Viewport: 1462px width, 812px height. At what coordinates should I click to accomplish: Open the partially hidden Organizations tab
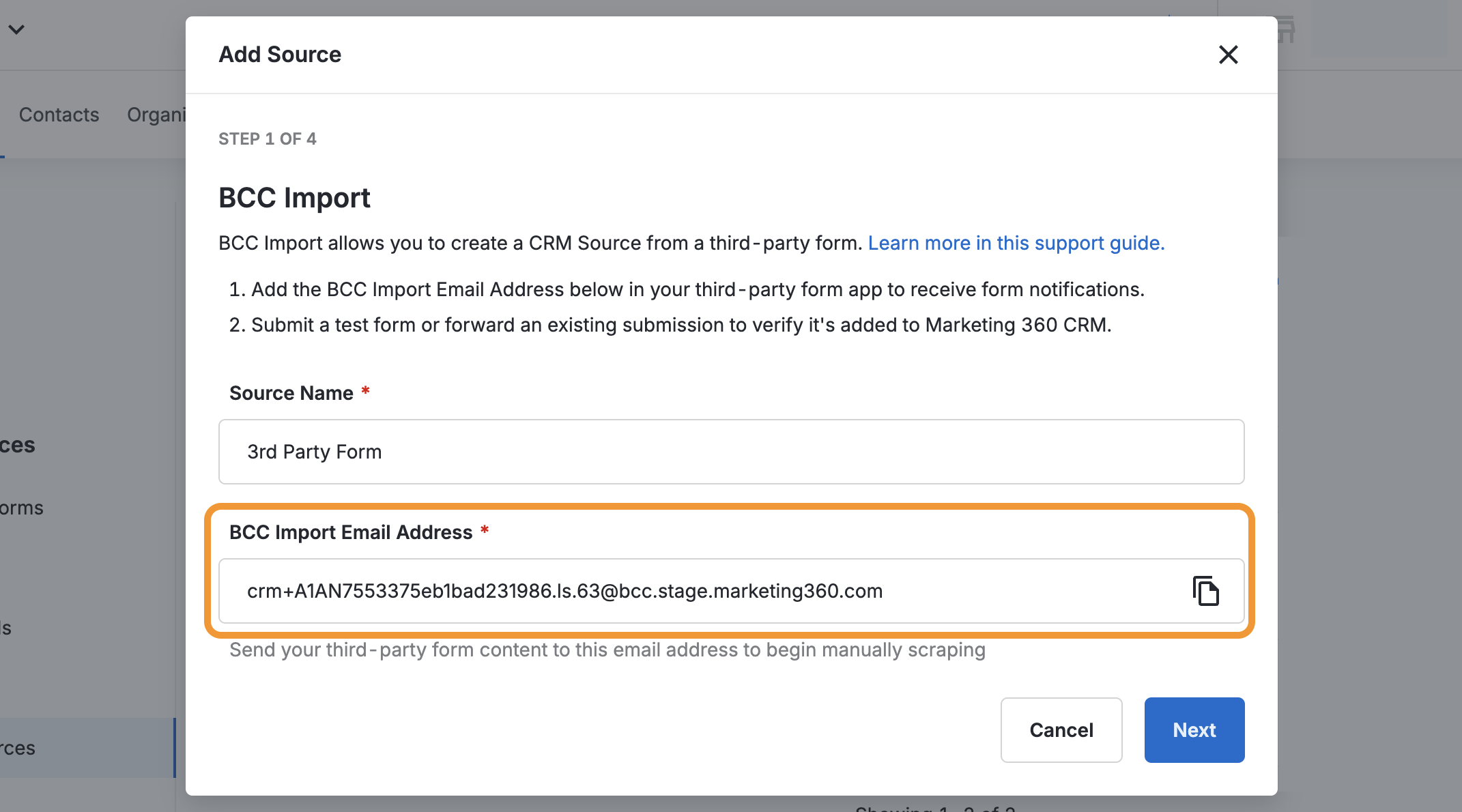point(156,115)
